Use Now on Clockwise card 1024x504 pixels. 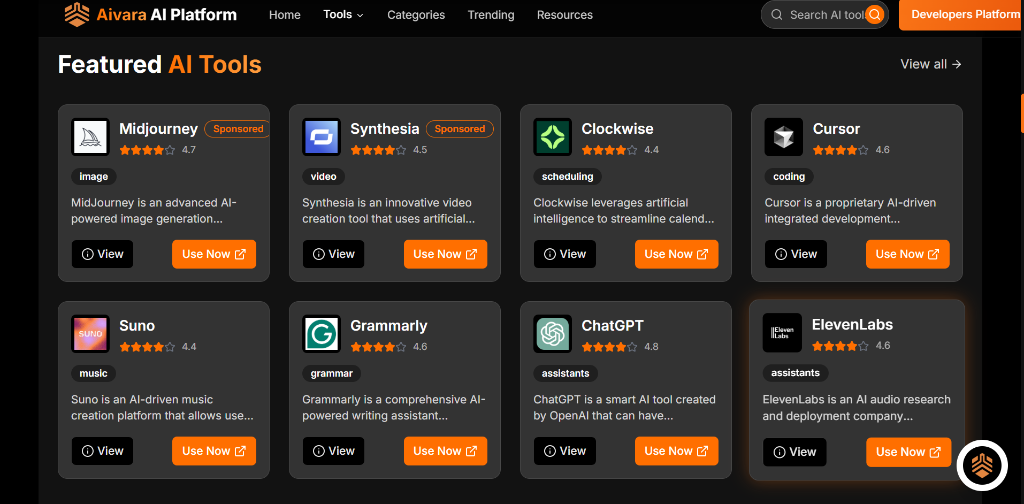[677, 254]
